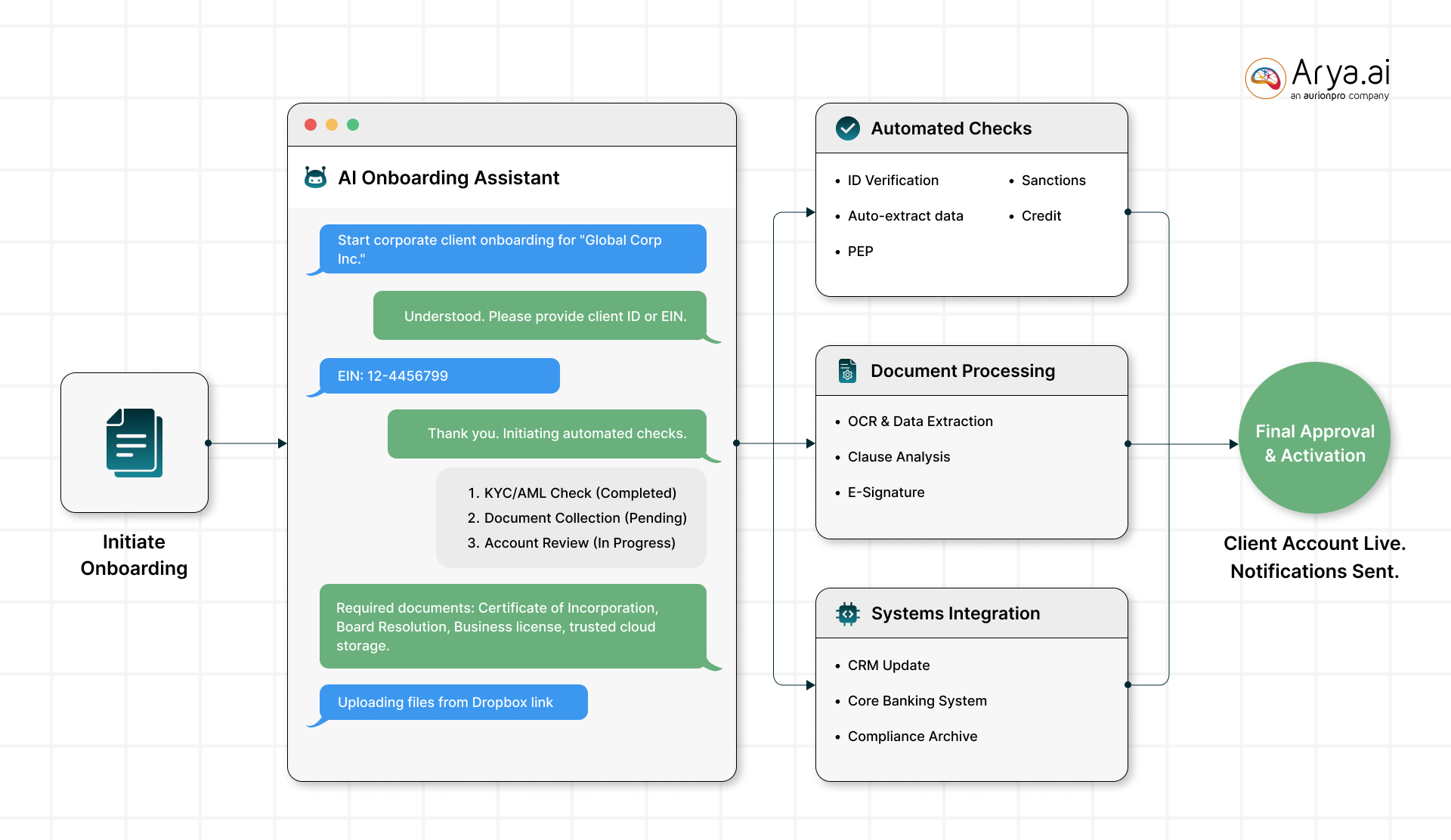Click the AI Onboarding Assistant robot icon
Viewport: 1451px width, 840px height.
[x=315, y=178]
